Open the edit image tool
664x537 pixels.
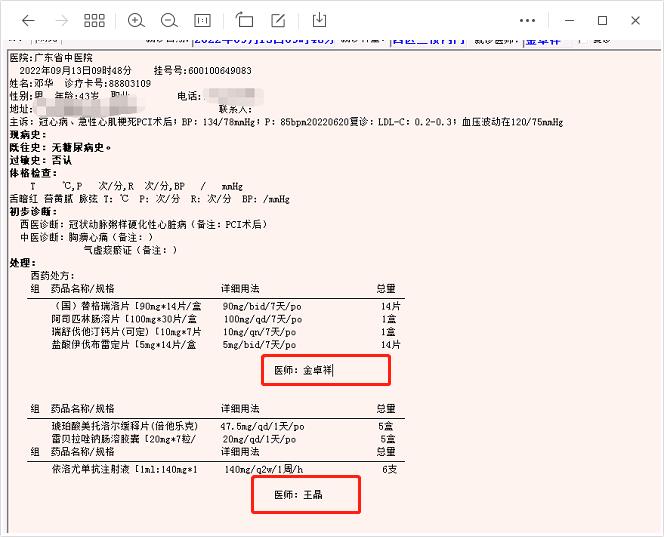[278, 20]
